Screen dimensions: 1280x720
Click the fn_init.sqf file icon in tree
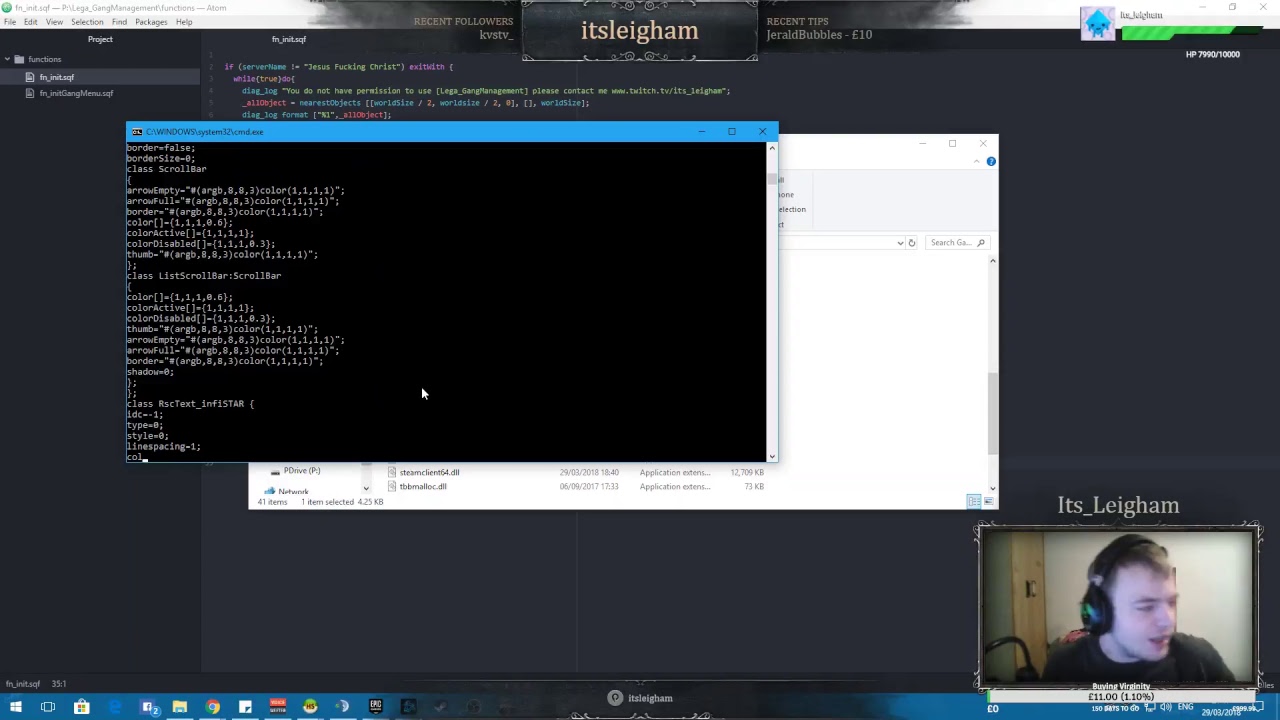[x=31, y=77]
